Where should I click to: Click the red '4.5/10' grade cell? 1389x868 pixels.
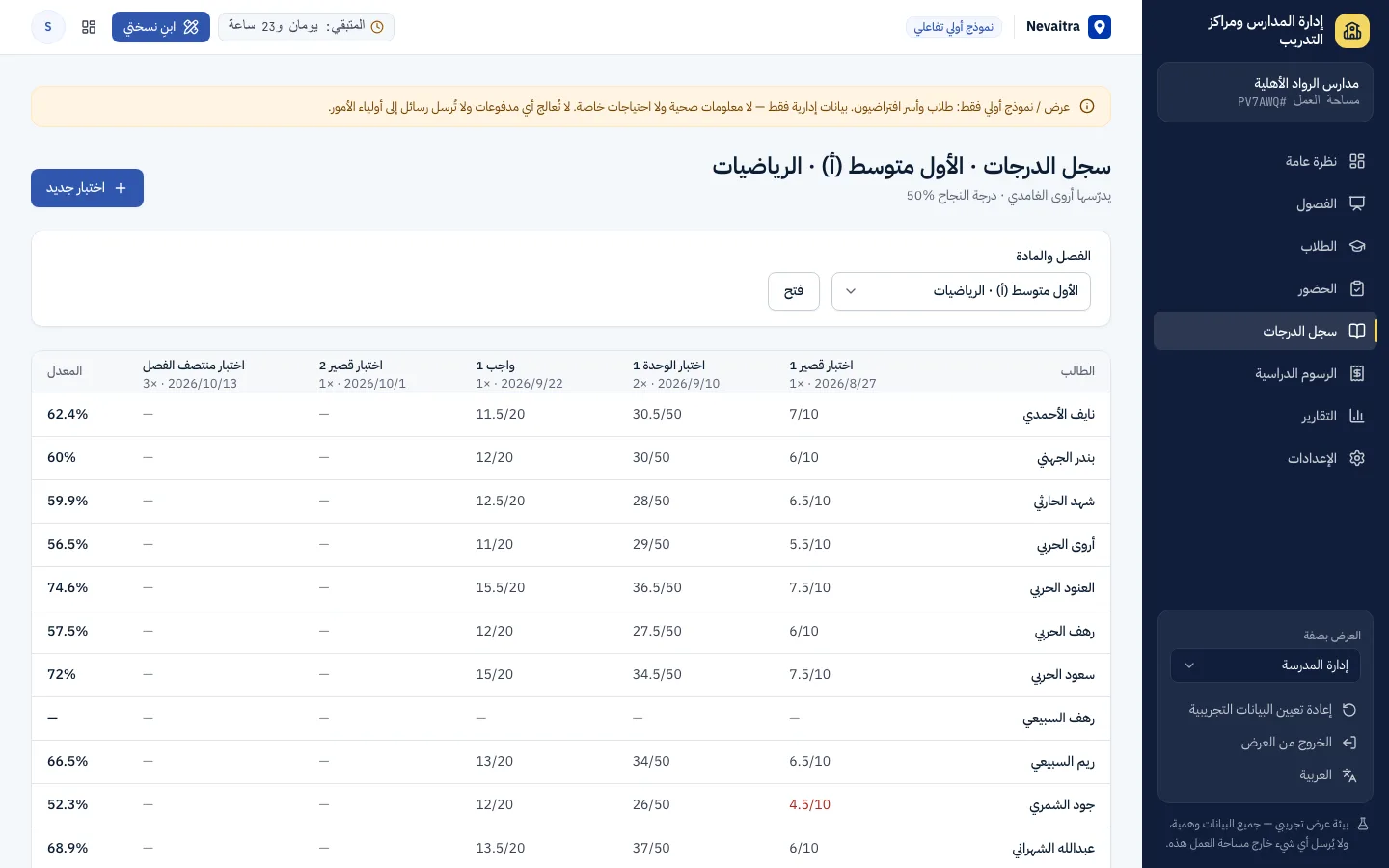(x=809, y=804)
